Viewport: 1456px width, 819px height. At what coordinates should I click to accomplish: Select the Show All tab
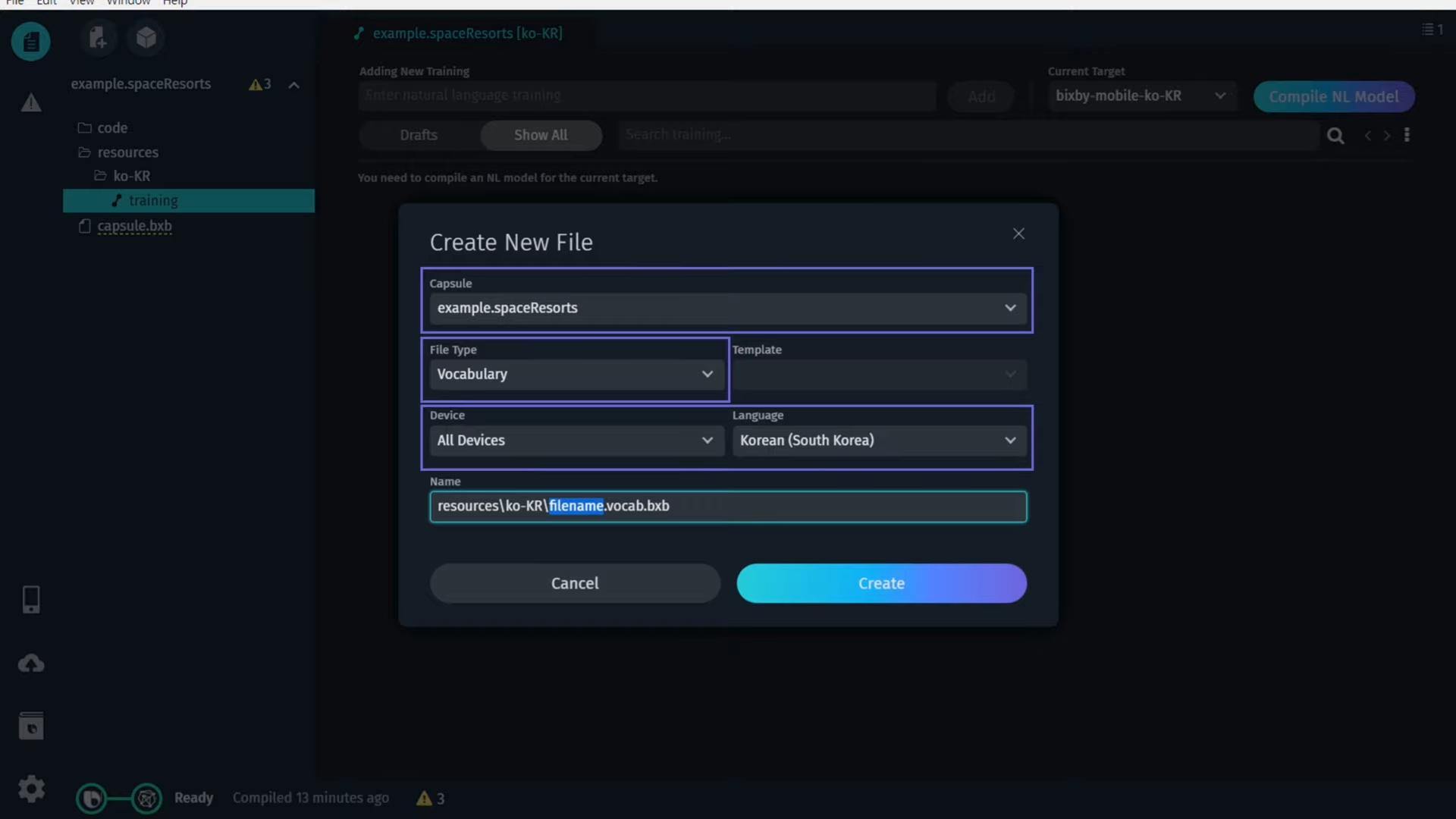[x=541, y=135]
